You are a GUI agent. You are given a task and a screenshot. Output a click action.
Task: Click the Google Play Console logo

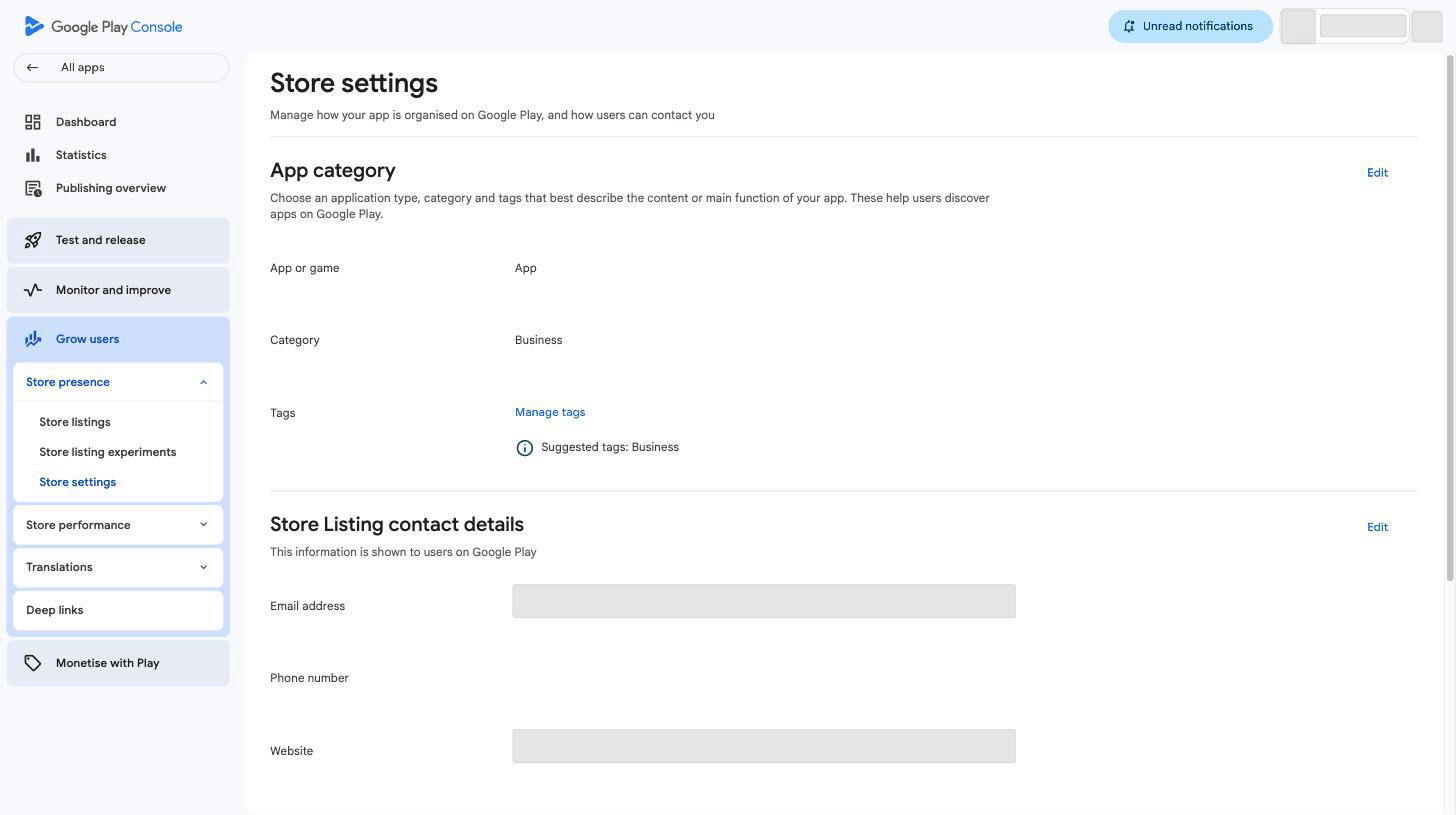tap(103, 27)
